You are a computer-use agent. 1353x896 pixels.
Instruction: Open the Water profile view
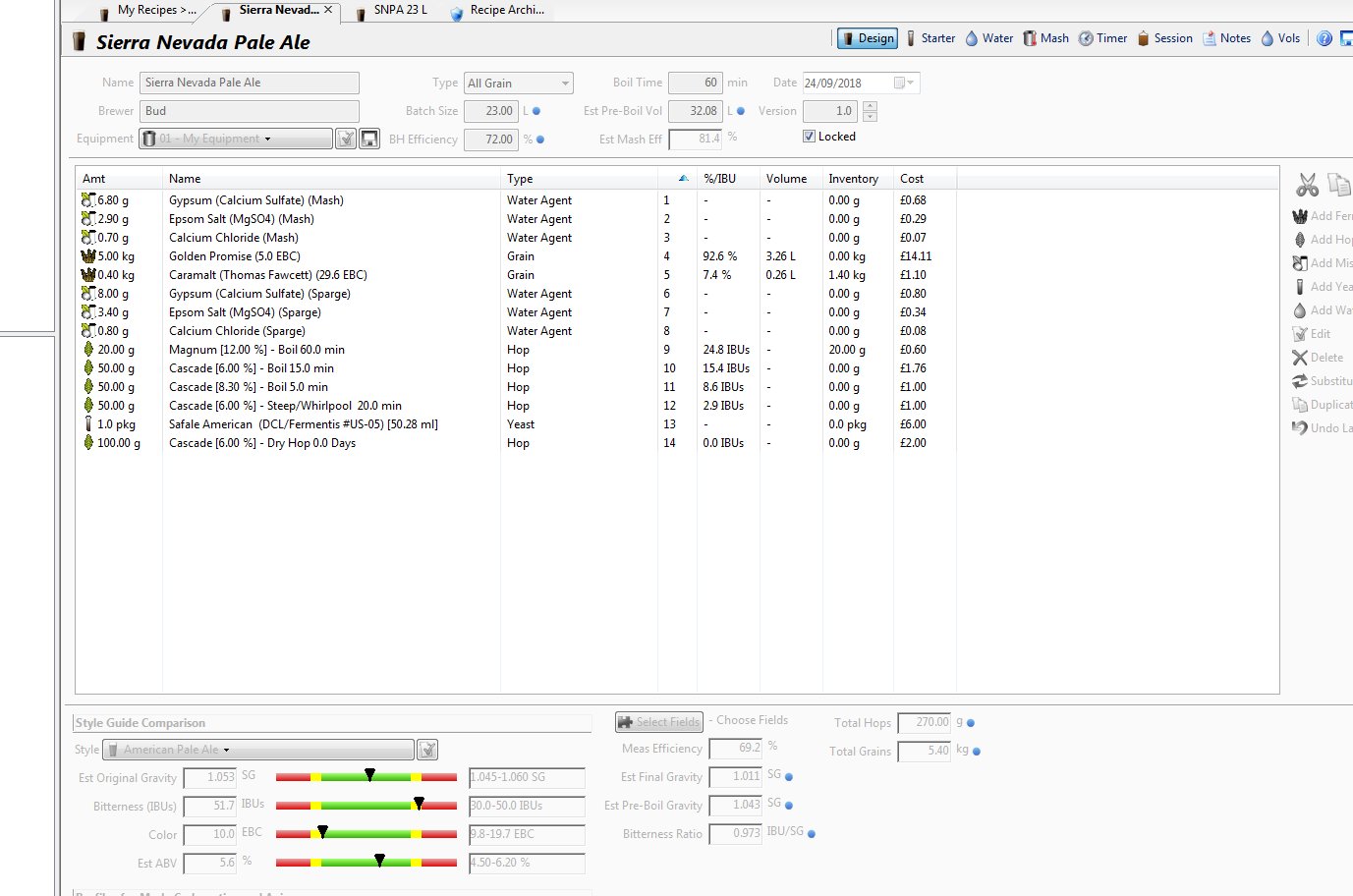[x=988, y=38]
